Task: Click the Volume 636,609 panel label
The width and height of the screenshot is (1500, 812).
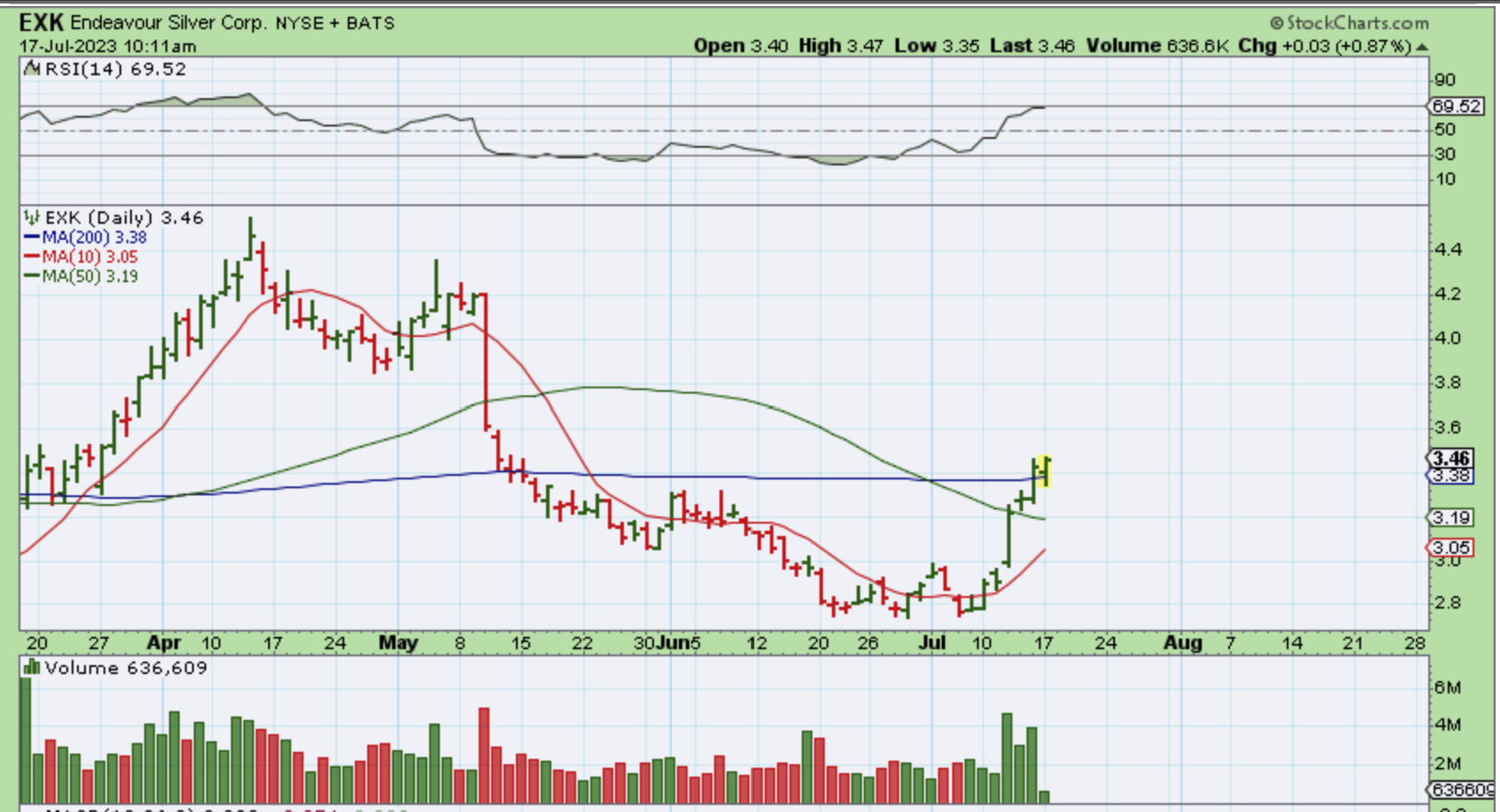Action: click(127, 668)
